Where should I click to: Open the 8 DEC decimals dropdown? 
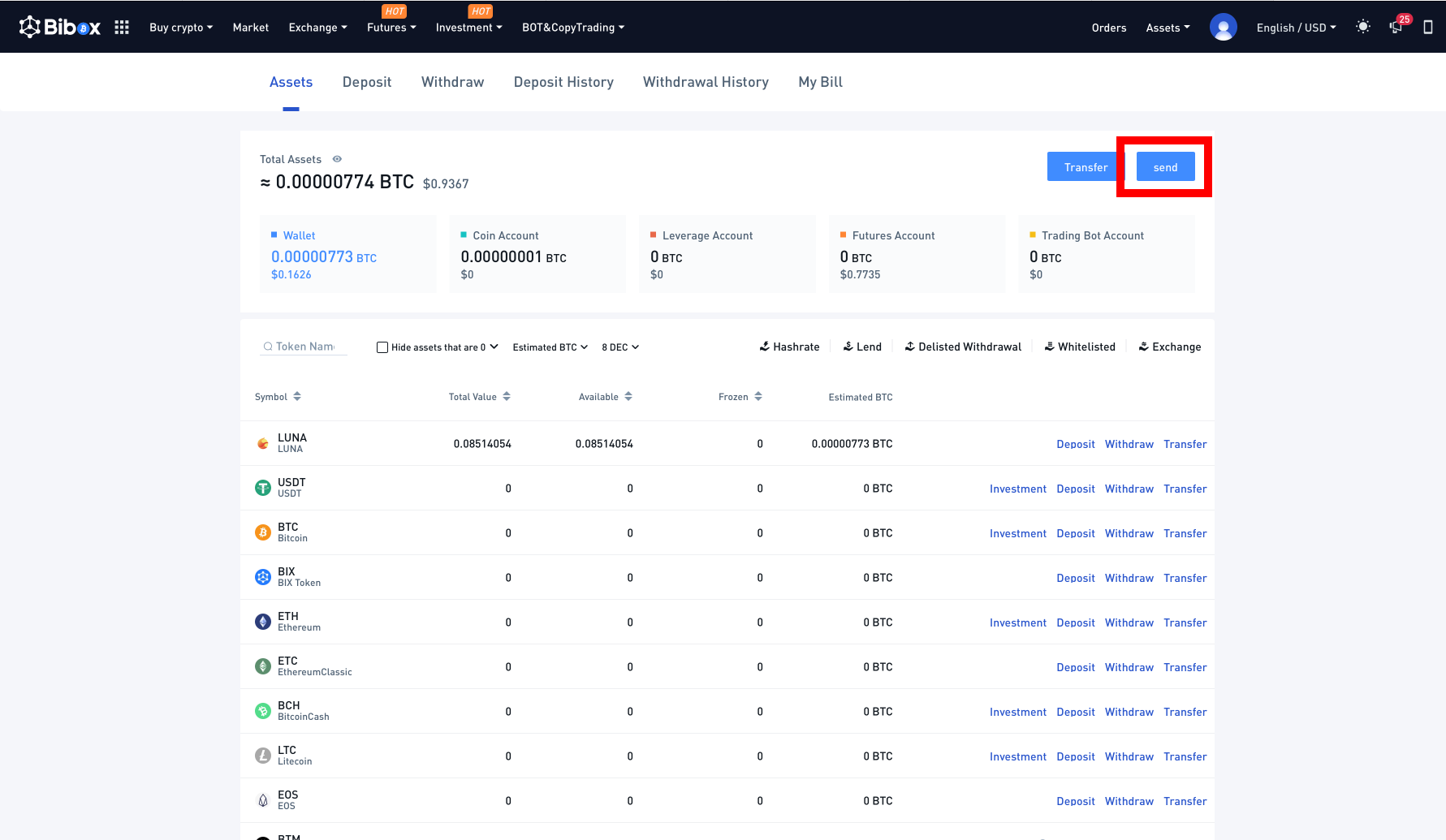(620, 347)
